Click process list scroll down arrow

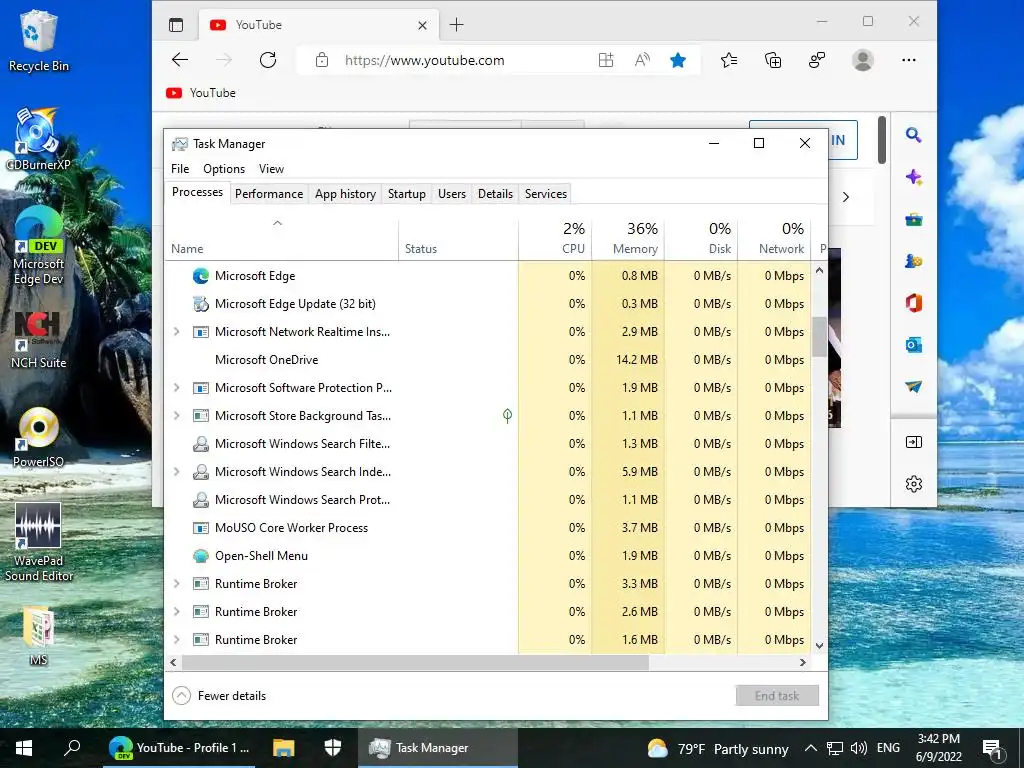[820, 646]
